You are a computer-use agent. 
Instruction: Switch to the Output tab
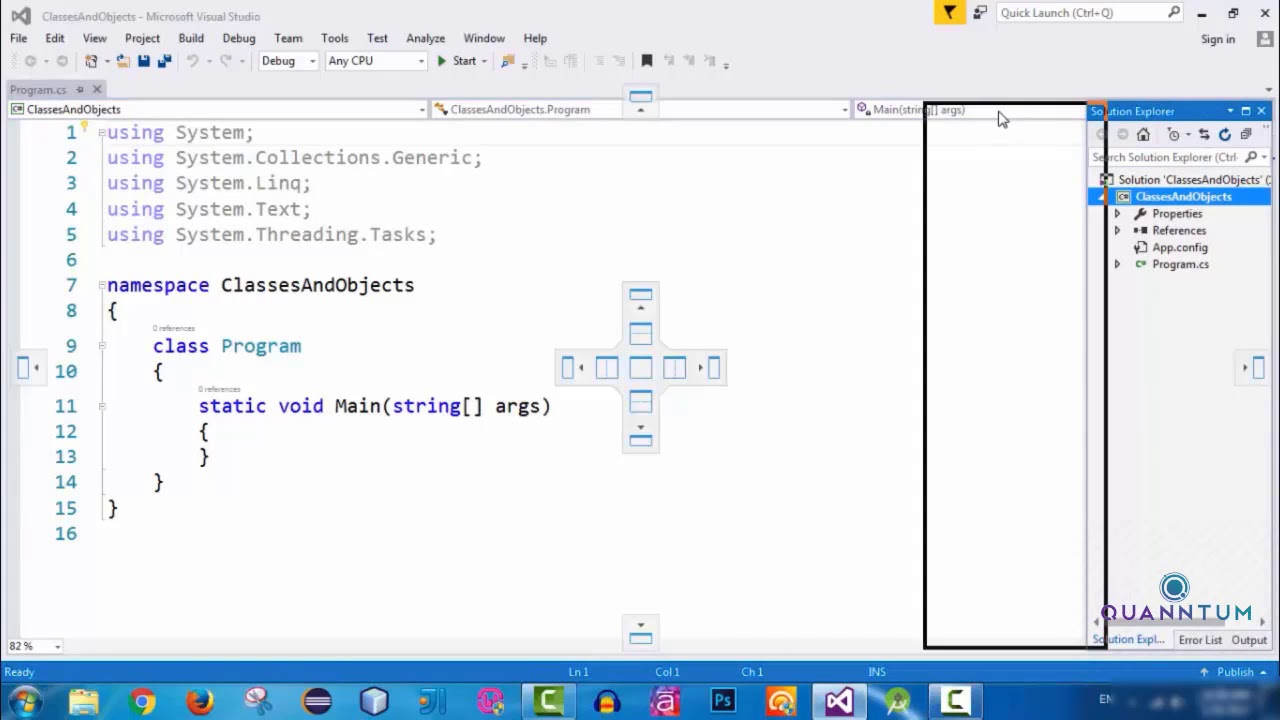pyautogui.click(x=1249, y=640)
